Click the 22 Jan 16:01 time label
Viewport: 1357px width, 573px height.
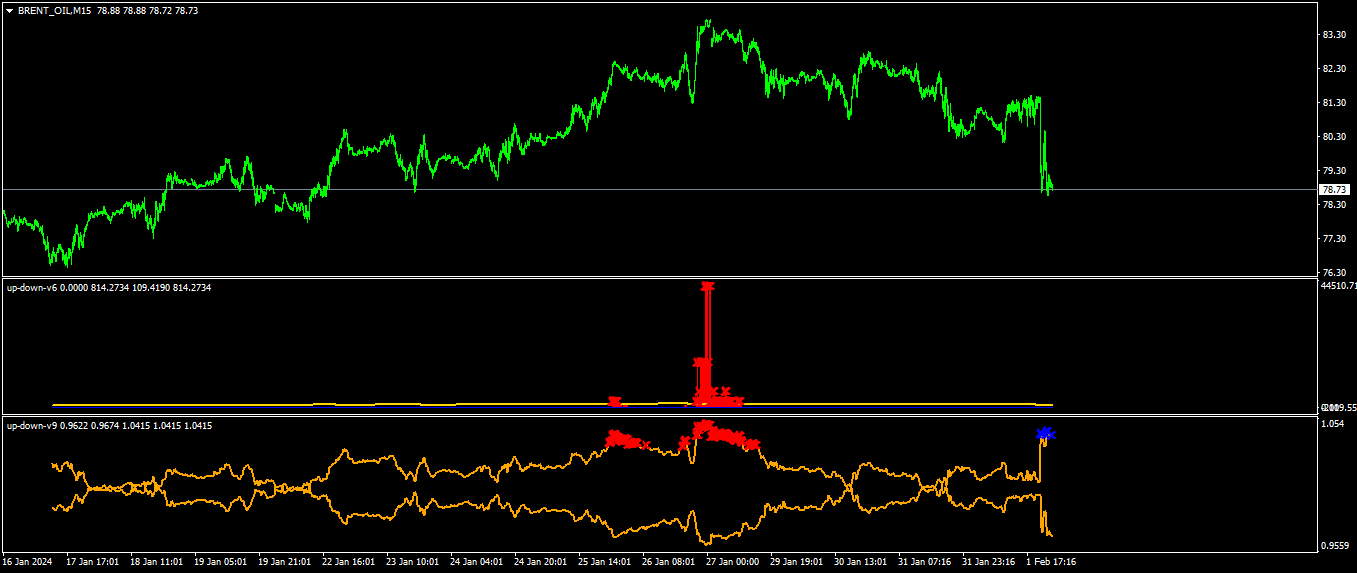(349, 562)
